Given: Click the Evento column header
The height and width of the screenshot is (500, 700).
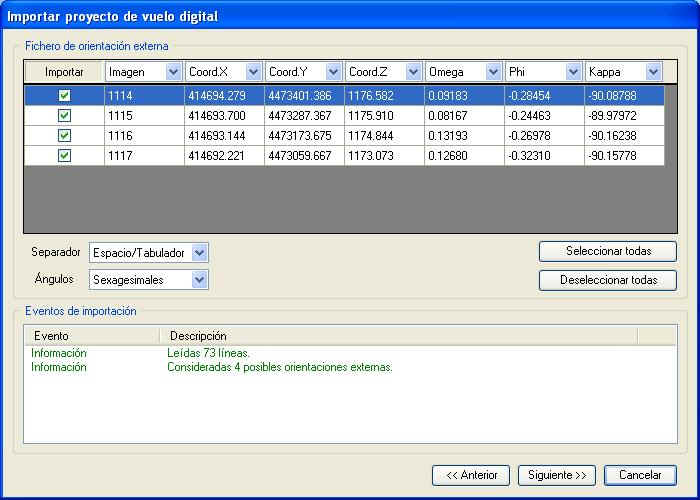Looking at the screenshot, I should tap(92, 336).
